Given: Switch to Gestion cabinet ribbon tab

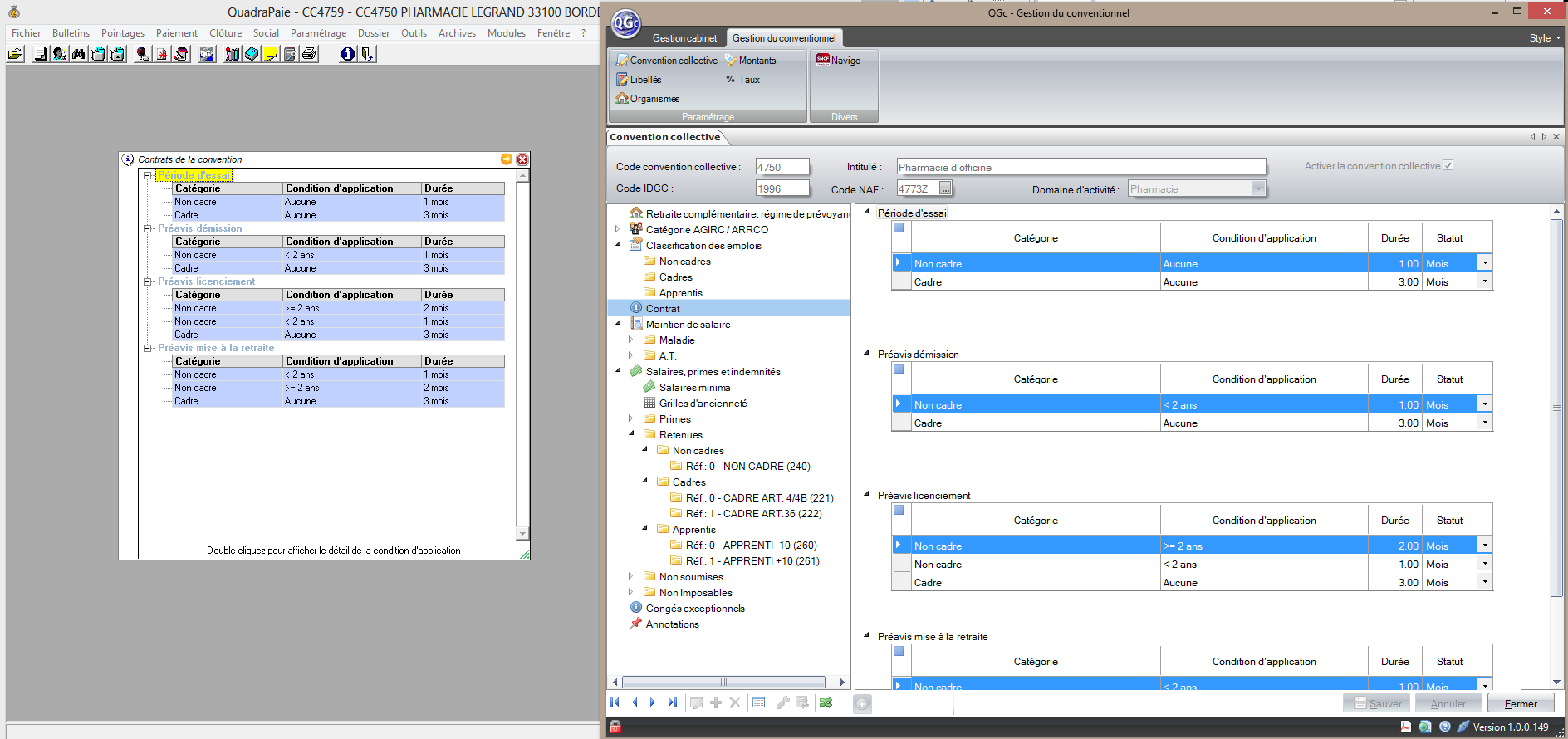Looking at the screenshot, I should [684, 38].
